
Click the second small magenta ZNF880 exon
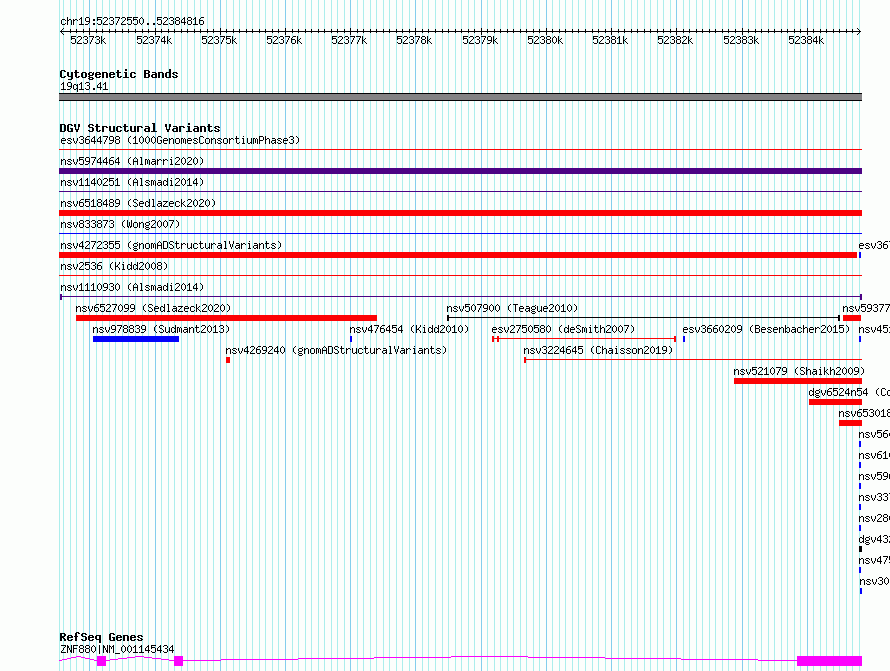(178, 661)
